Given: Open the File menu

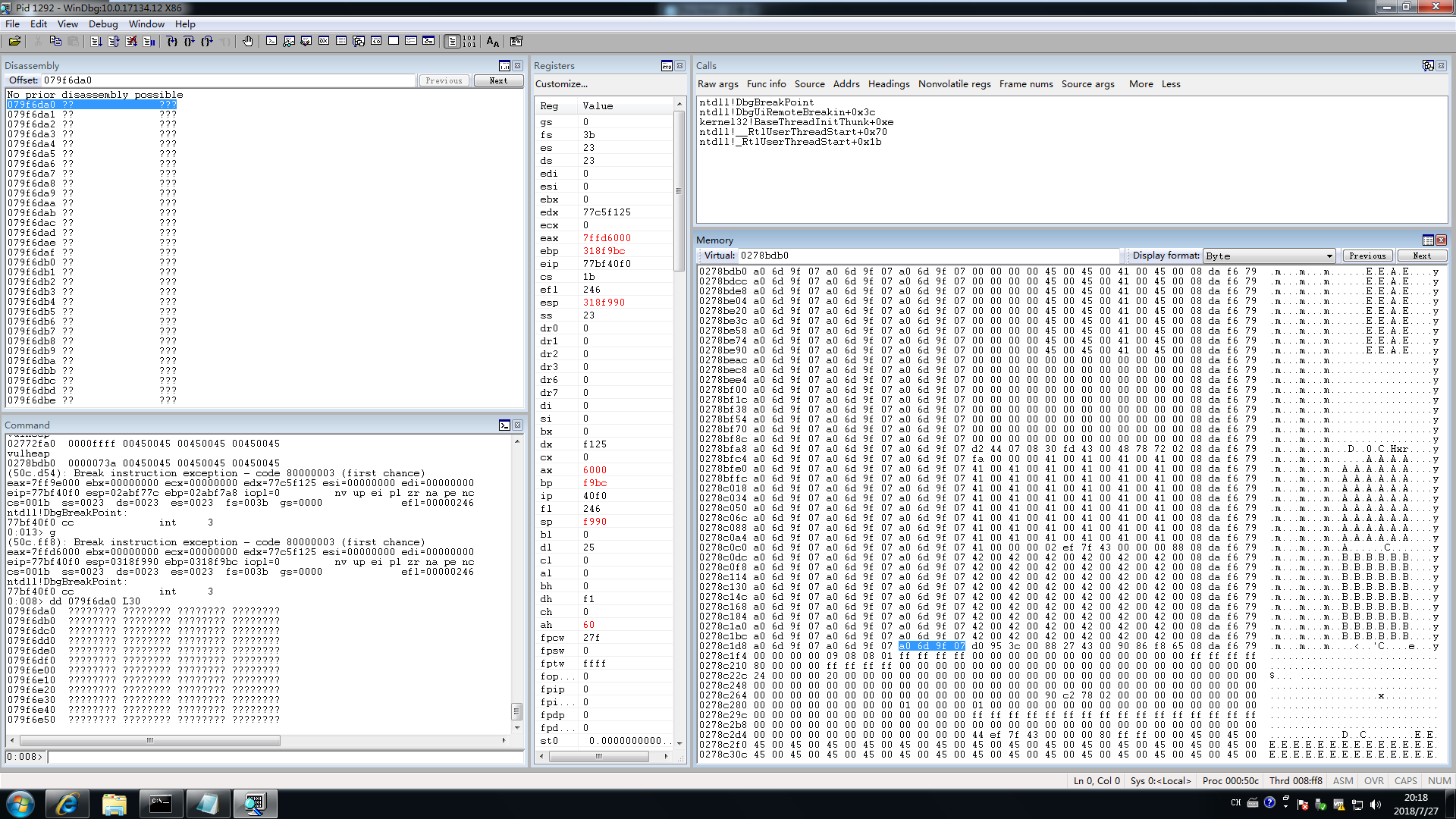Looking at the screenshot, I should tap(13, 24).
